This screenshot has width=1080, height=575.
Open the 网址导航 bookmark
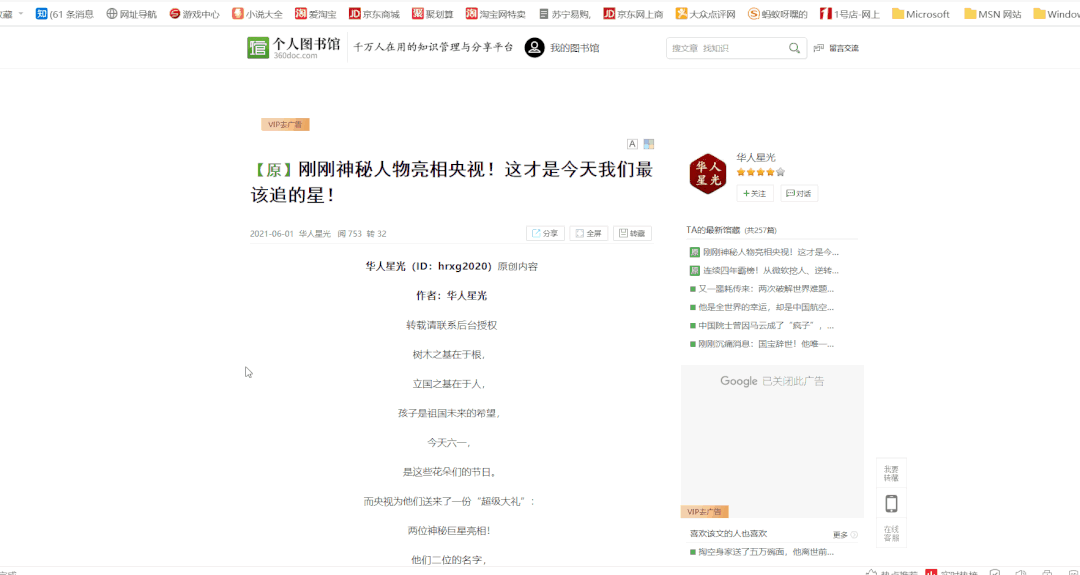(132, 14)
